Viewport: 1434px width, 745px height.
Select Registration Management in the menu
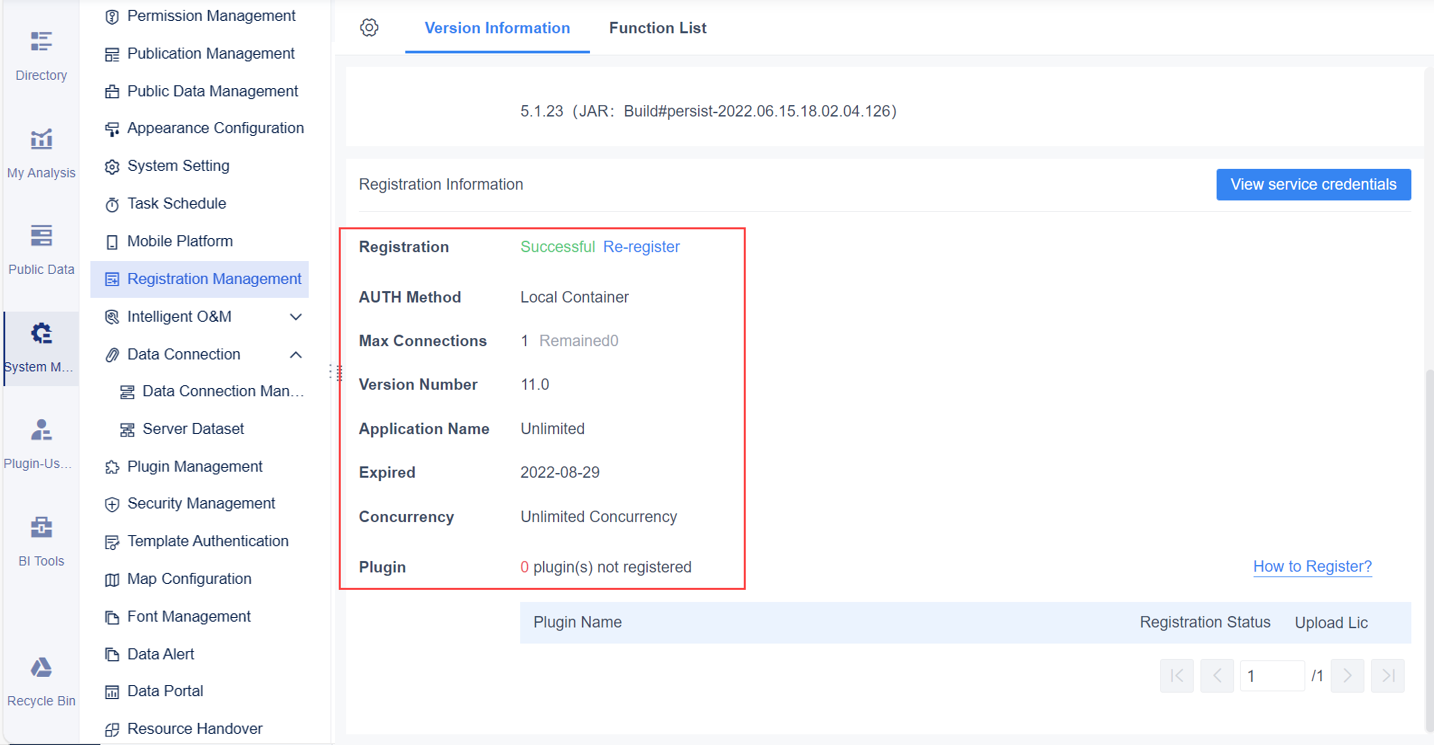214,278
